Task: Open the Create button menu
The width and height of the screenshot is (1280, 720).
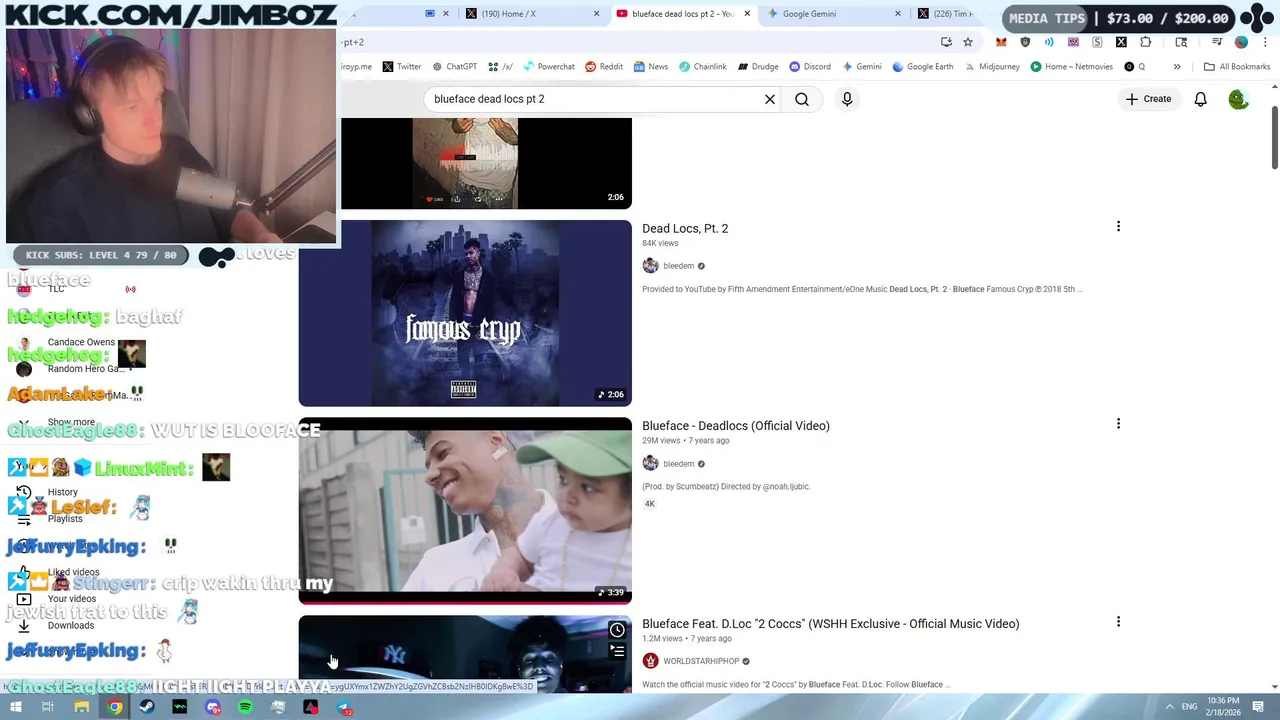Action: coord(1148,99)
